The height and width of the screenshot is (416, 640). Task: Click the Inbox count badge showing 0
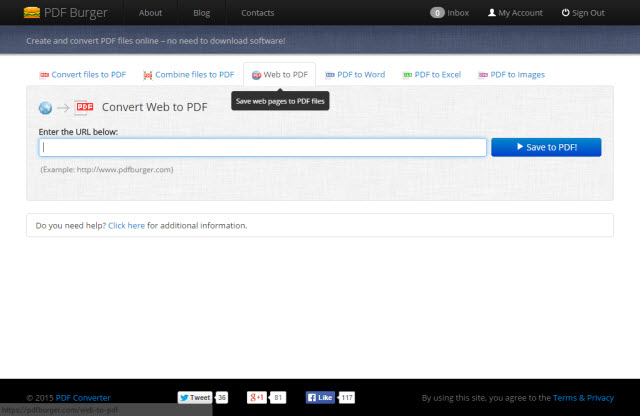(x=437, y=13)
